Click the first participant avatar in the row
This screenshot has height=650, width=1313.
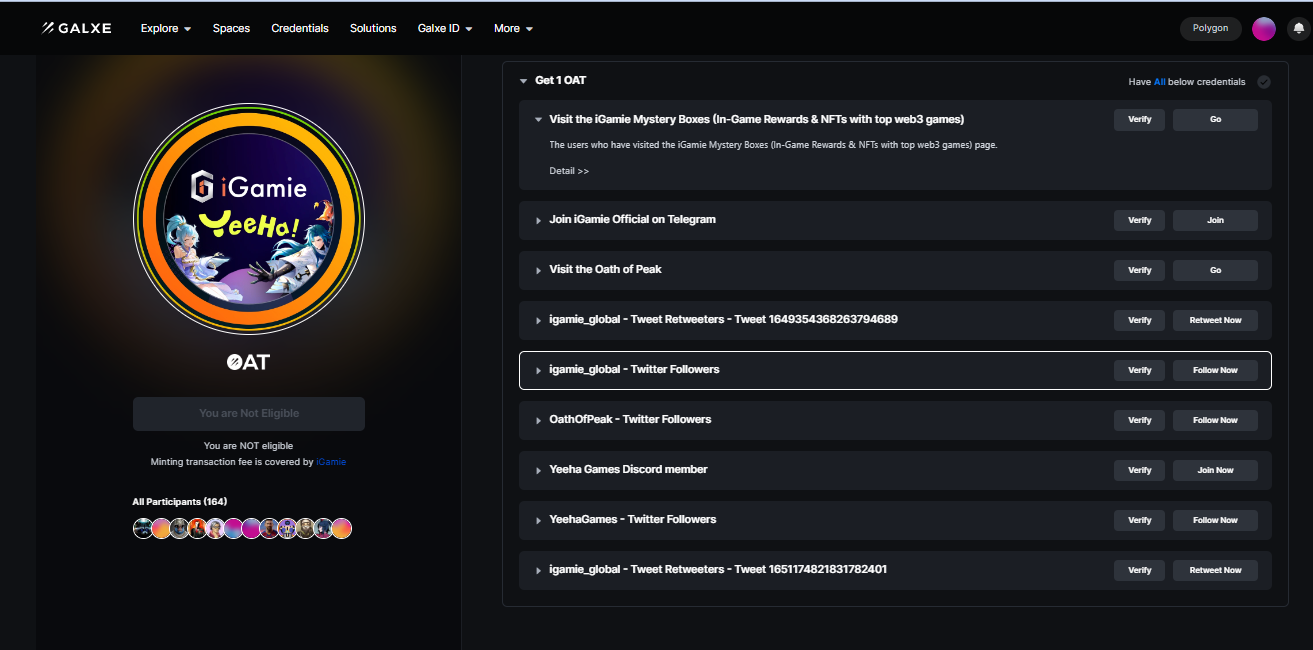(143, 528)
